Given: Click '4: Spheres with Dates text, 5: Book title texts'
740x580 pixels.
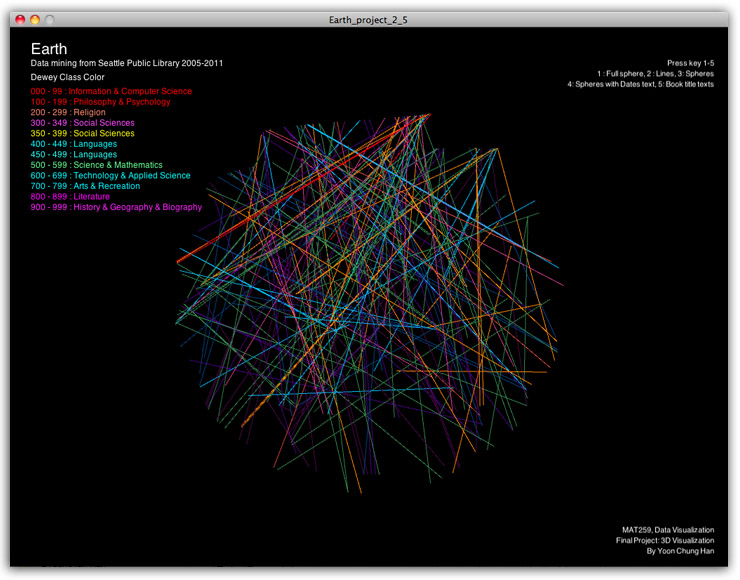Looking at the screenshot, I should pos(640,84).
